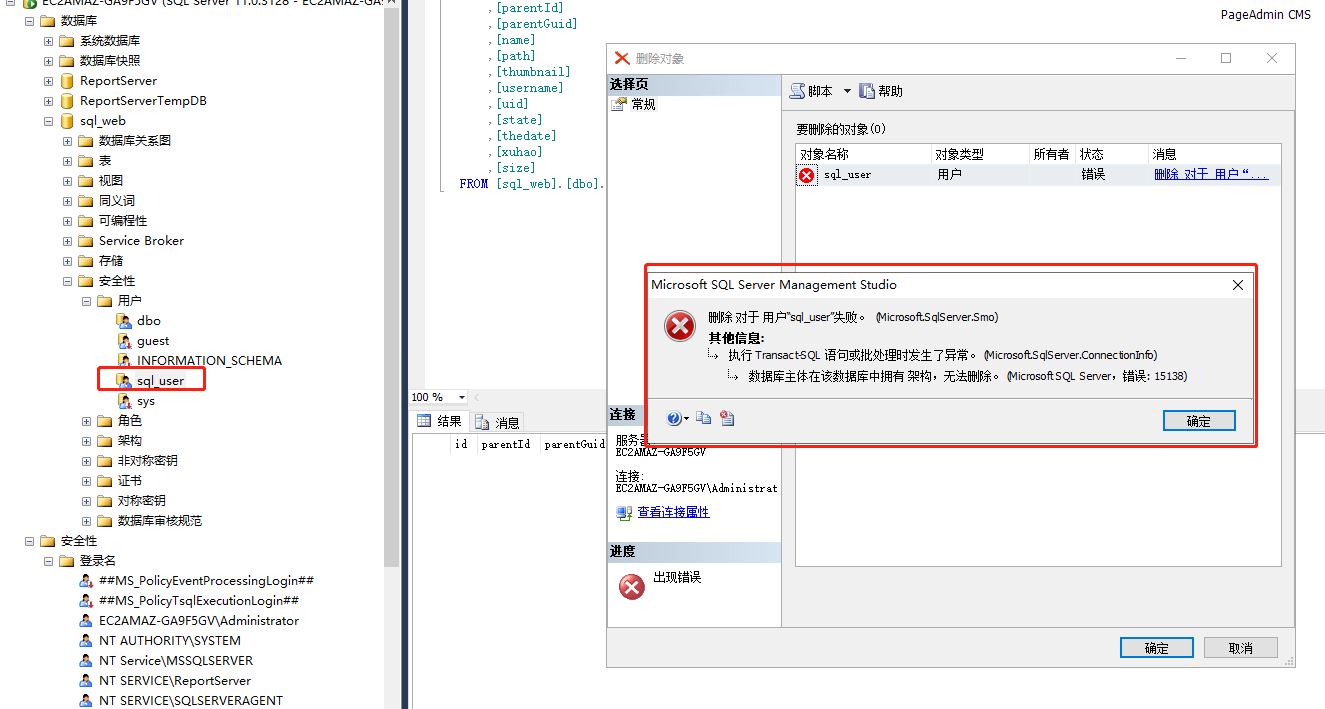The width and height of the screenshot is (1325, 709).
Task: Select the sys user icon
Action: [124, 401]
